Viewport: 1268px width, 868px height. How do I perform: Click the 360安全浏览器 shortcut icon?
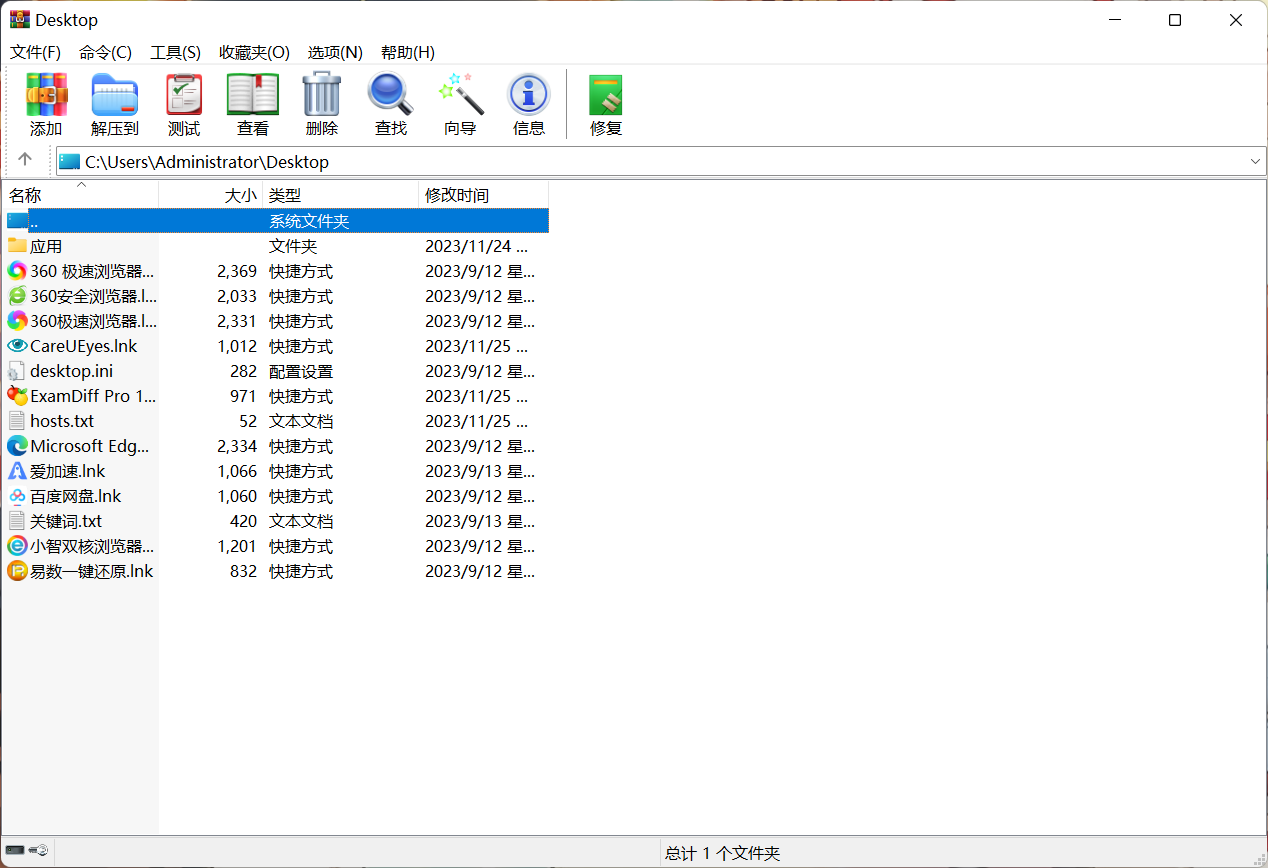coord(17,296)
